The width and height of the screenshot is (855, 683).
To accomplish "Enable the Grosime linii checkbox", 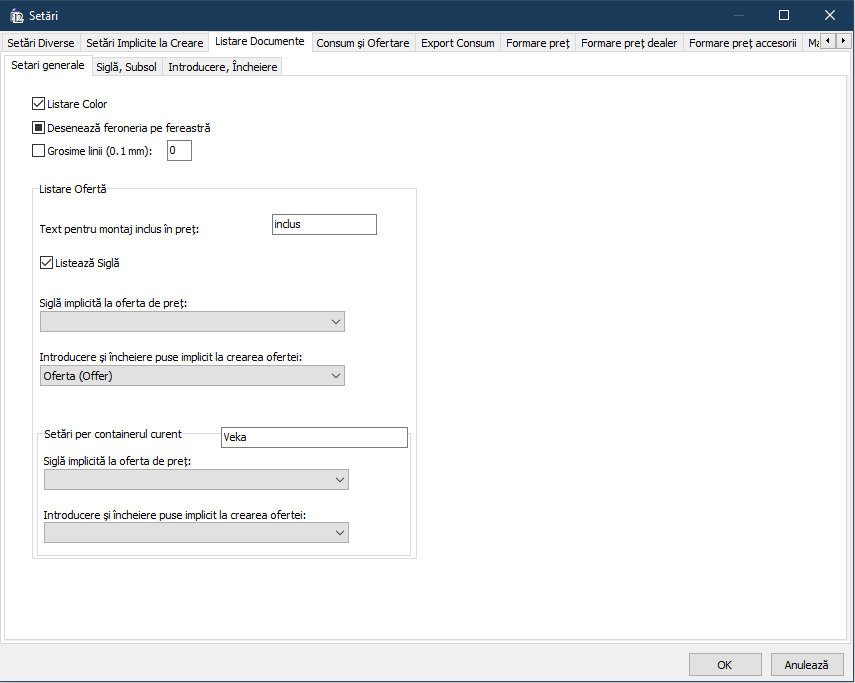I will tap(39, 151).
